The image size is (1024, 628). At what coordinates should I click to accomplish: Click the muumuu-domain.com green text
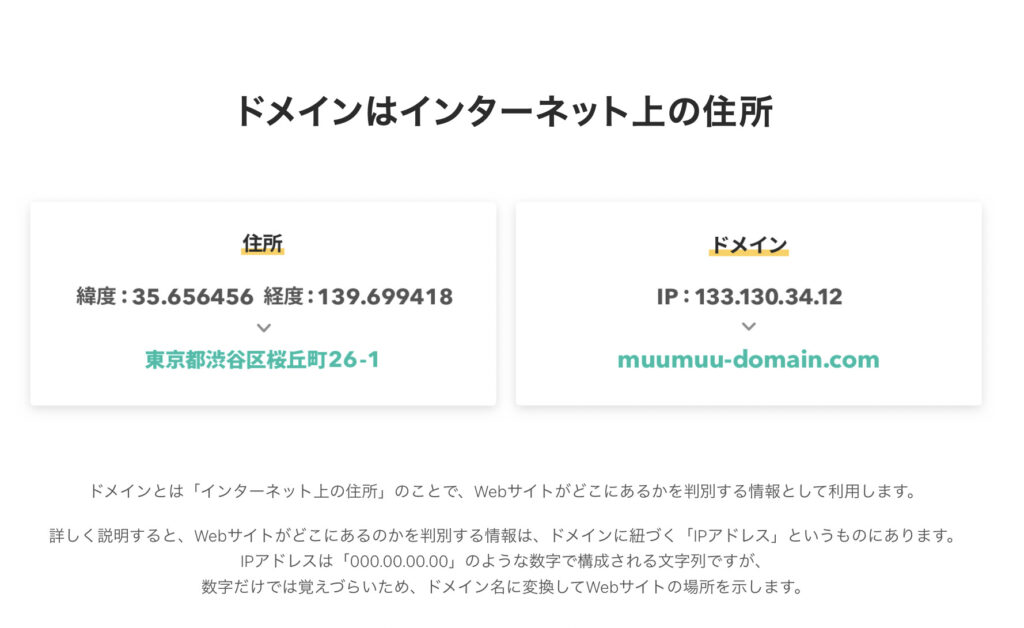(748, 360)
